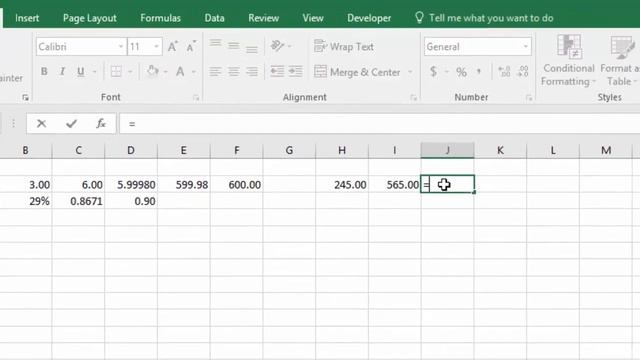640x360 pixels.
Task: Apply Percent Style icon
Action: [461, 72]
